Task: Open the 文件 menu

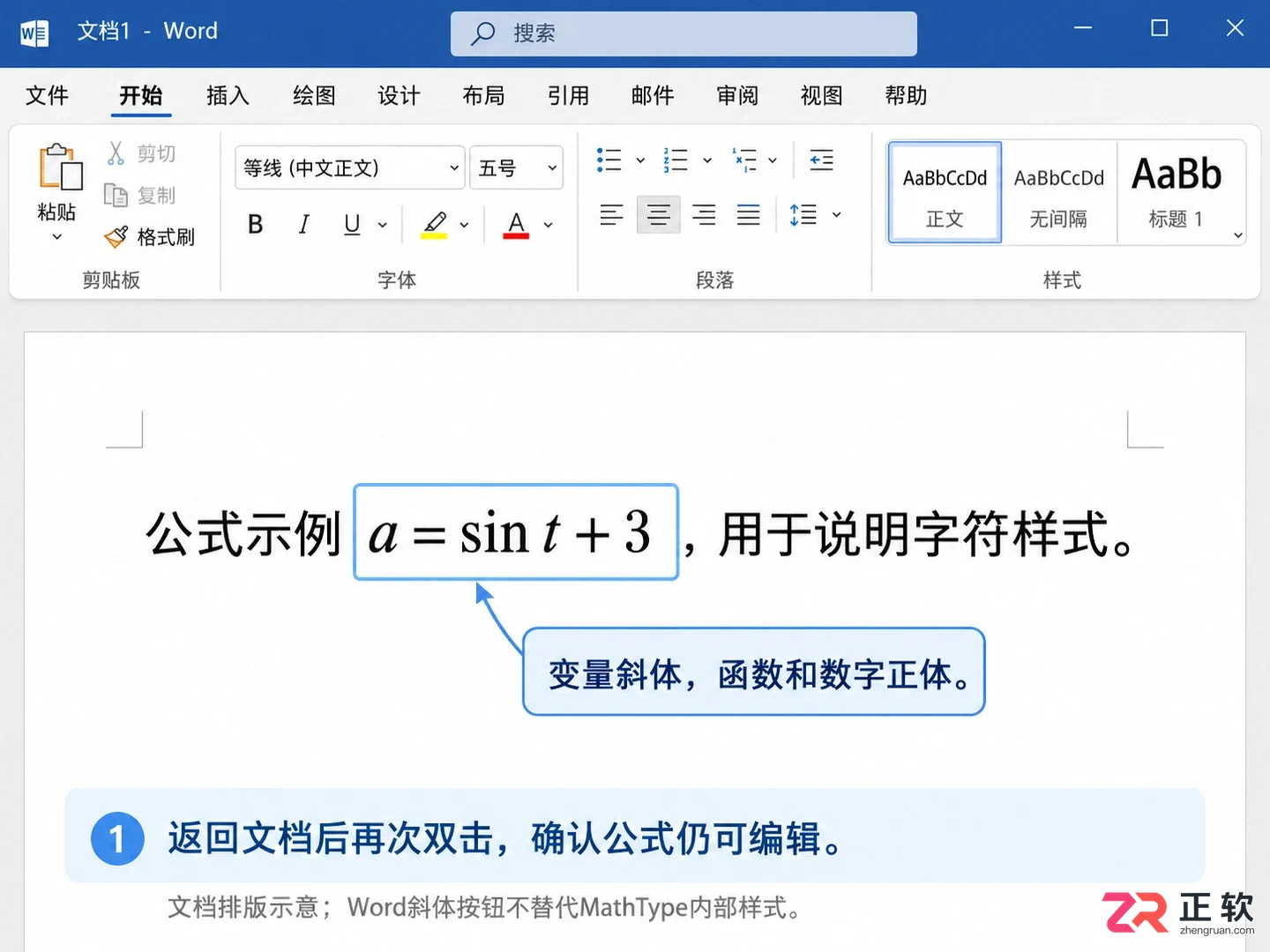Action: (x=48, y=95)
